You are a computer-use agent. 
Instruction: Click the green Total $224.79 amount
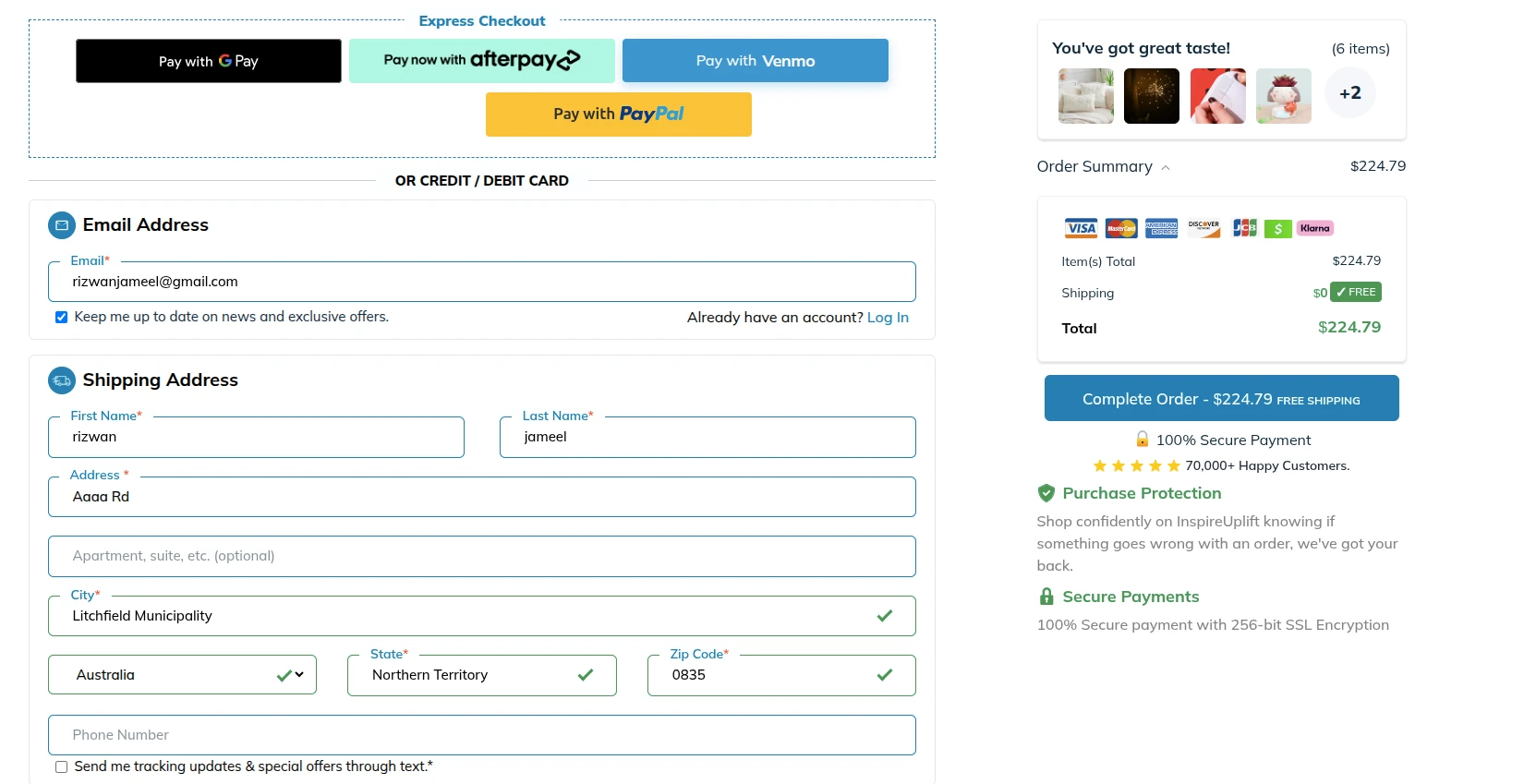click(x=1349, y=327)
